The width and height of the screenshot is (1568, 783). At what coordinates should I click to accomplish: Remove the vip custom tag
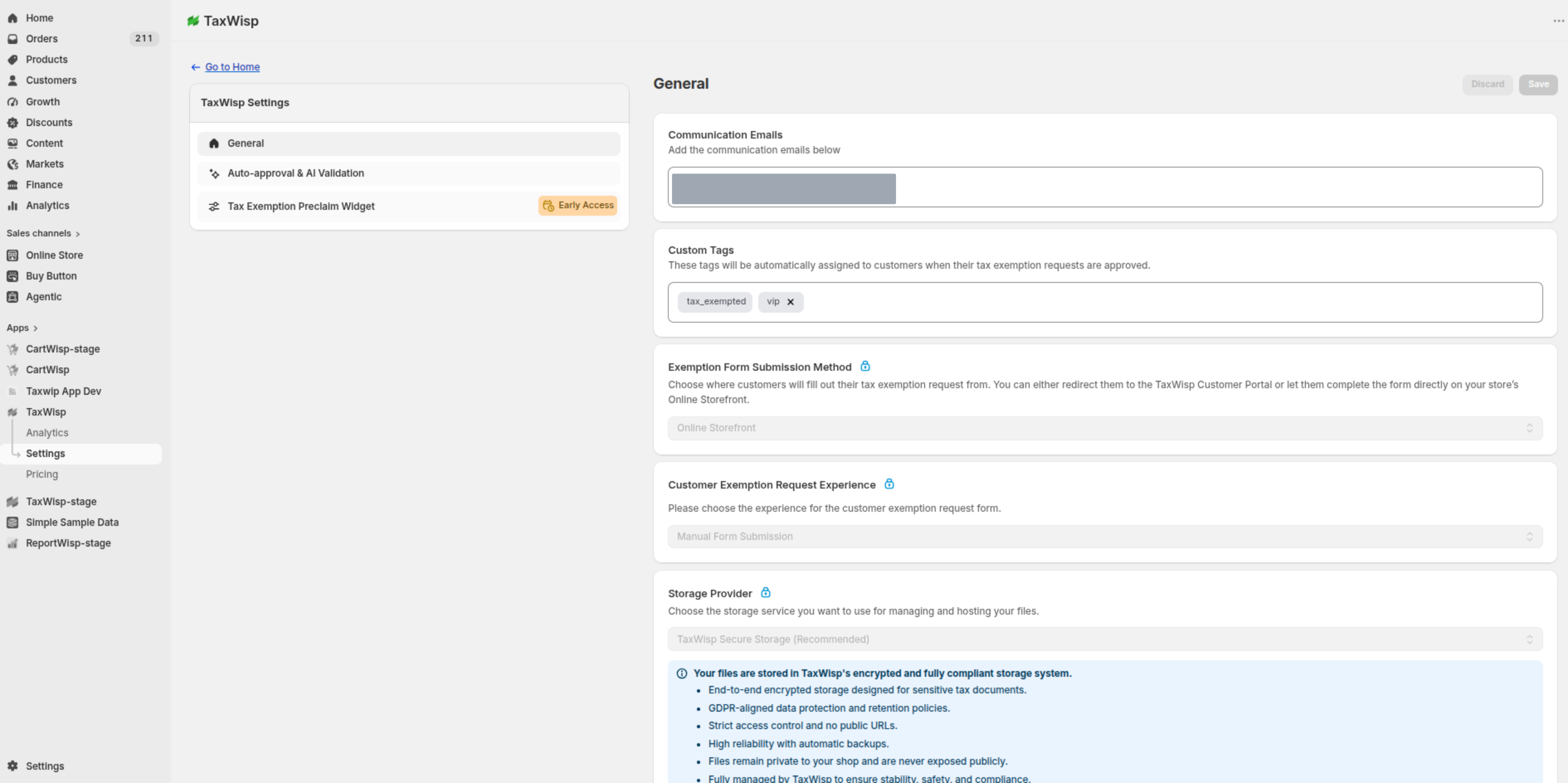(x=790, y=302)
